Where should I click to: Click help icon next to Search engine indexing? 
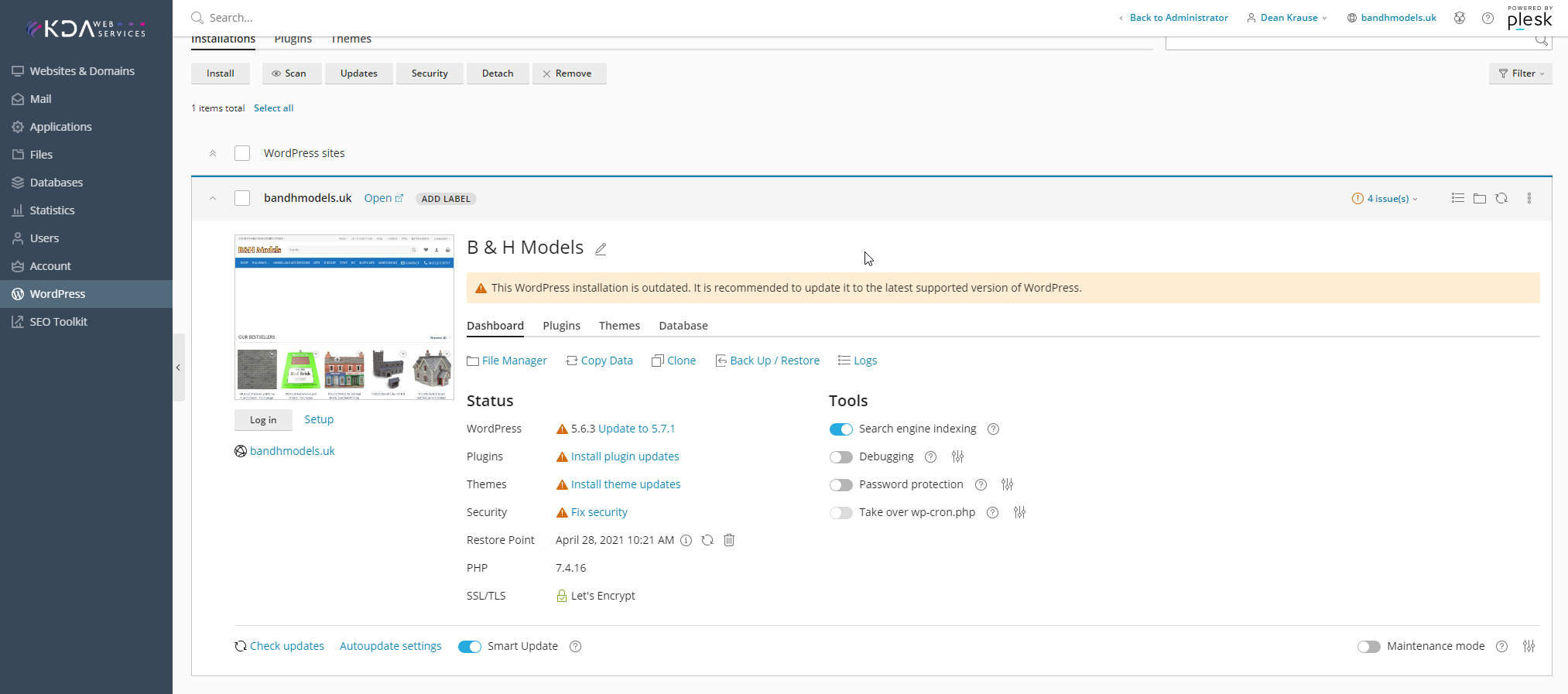pos(994,429)
